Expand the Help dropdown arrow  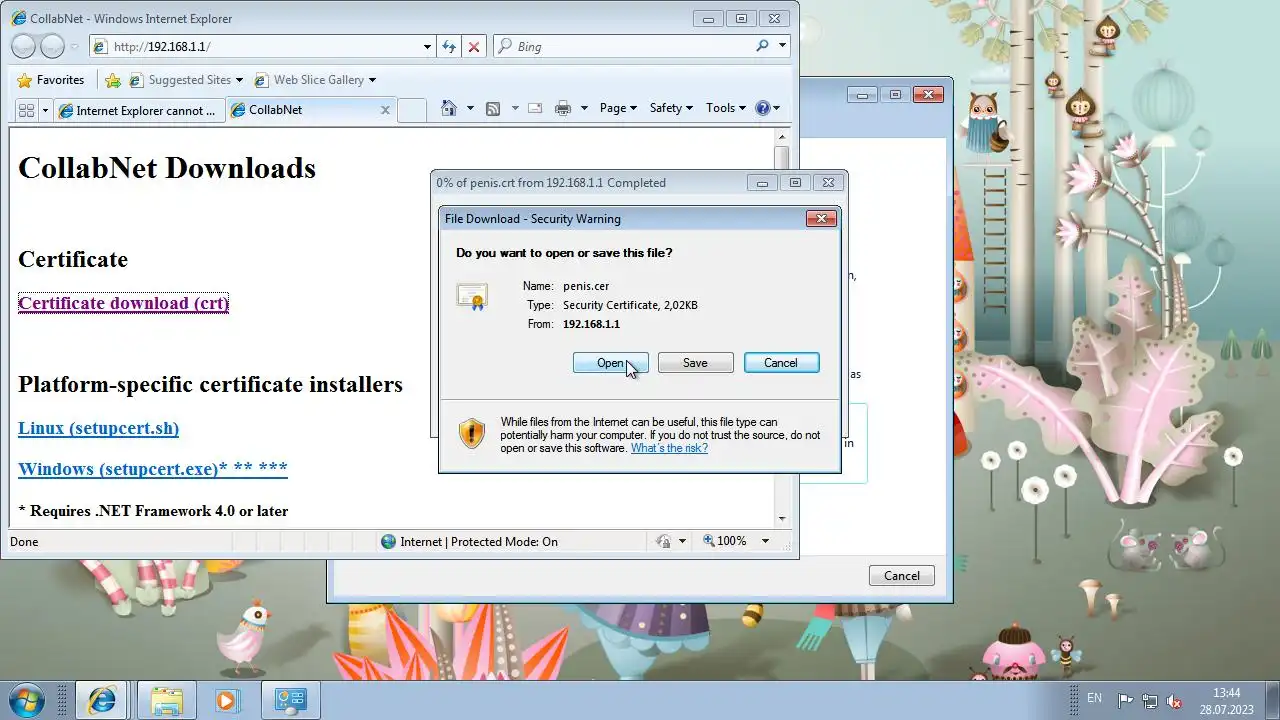[776, 108]
